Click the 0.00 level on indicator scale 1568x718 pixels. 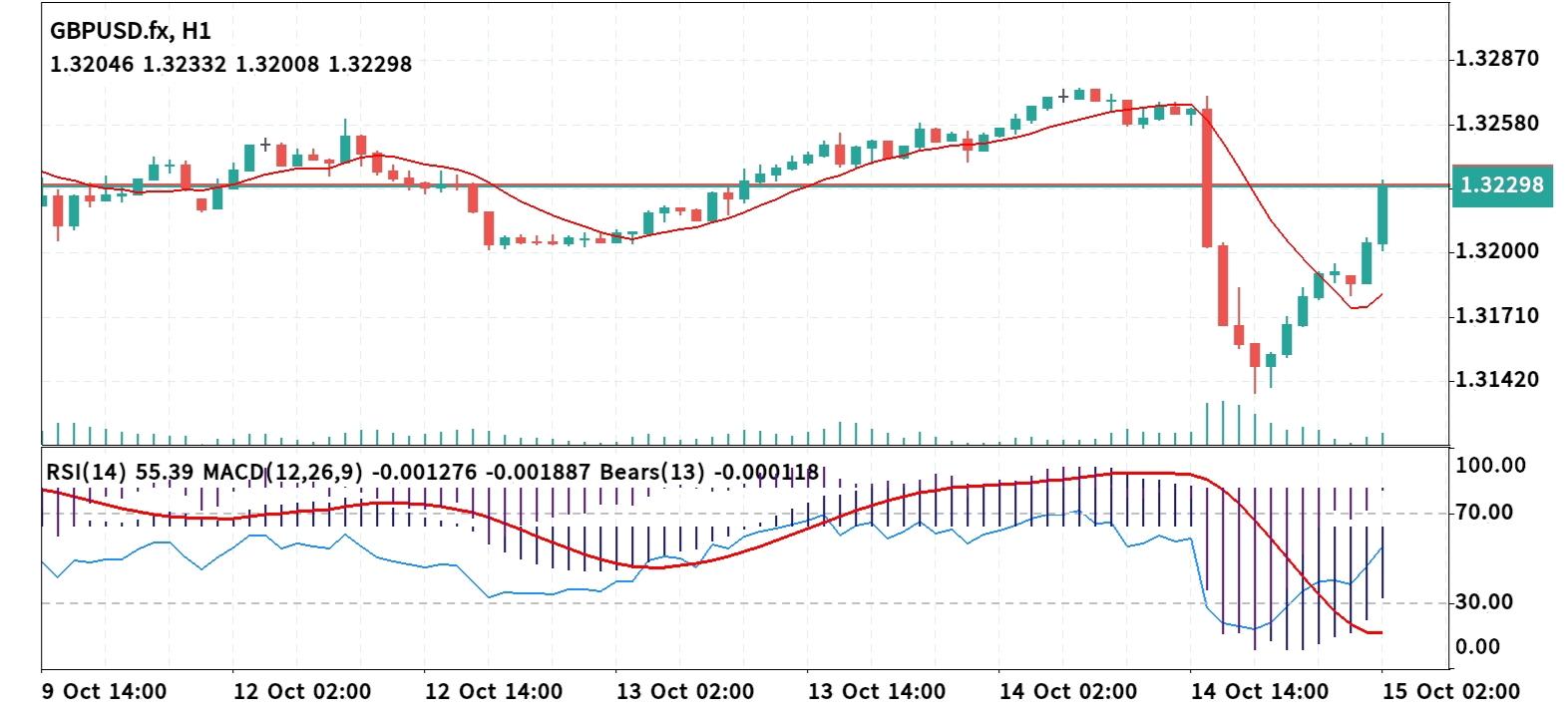[x=1478, y=647]
